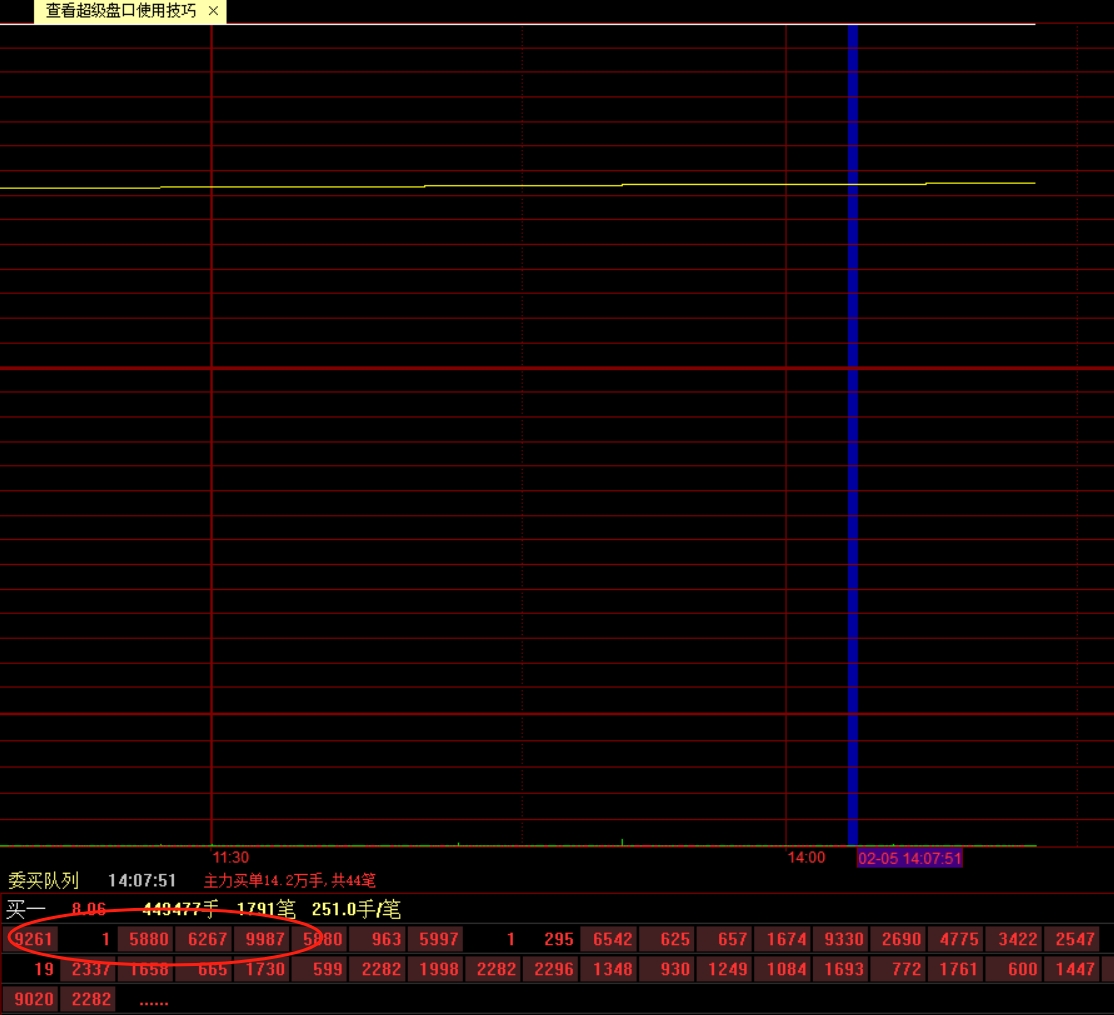Select queue cell 1998
The width and height of the screenshot is (1114, 1015).
click(x=436, y=969)
